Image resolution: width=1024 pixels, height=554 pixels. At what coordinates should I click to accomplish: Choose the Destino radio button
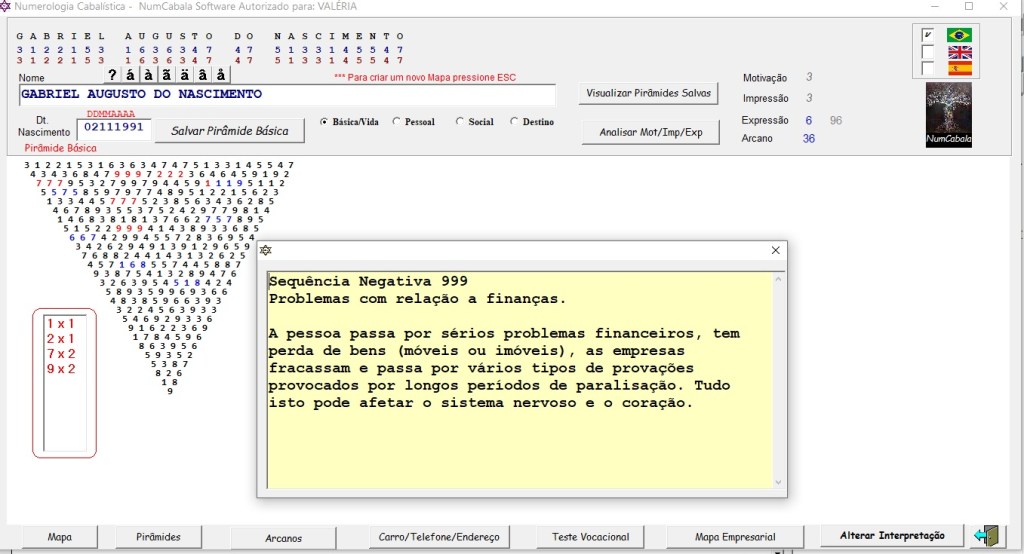point(515,122)
